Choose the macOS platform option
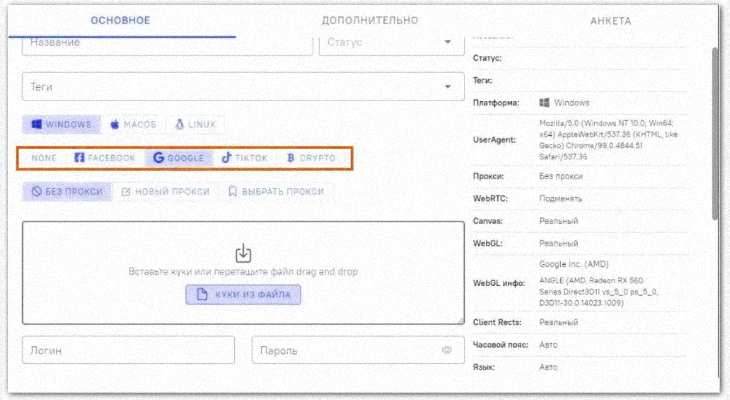 pyautogui.click(x=133, y=125)
